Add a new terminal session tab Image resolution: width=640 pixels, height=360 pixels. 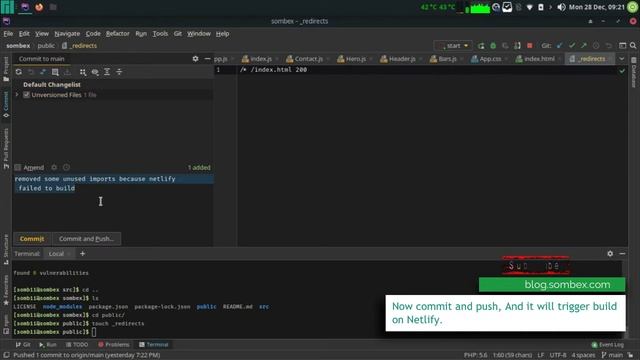[82, 253]
